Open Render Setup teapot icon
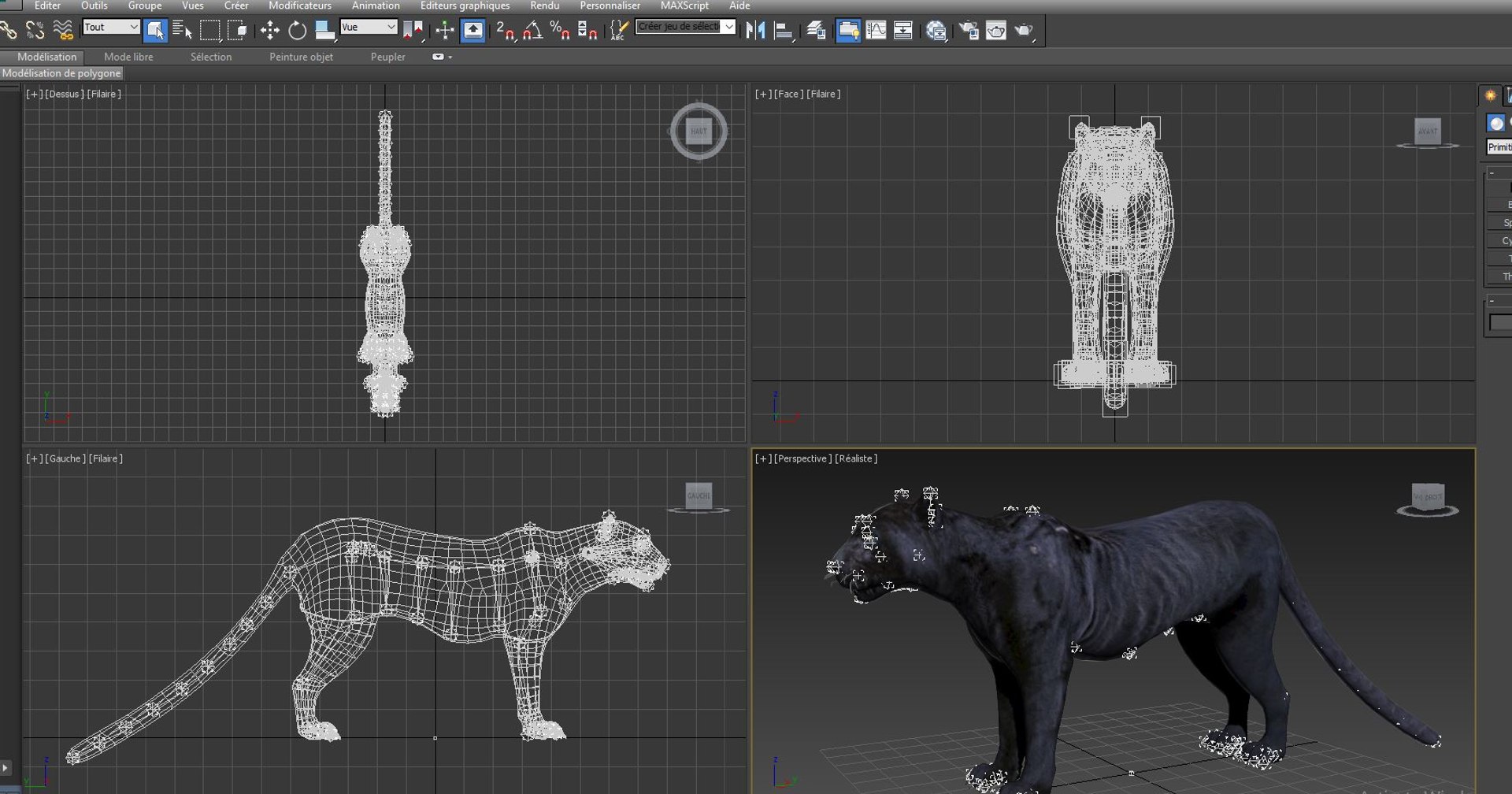Viewport: 1512px width, 794px height. click(969, 31)
